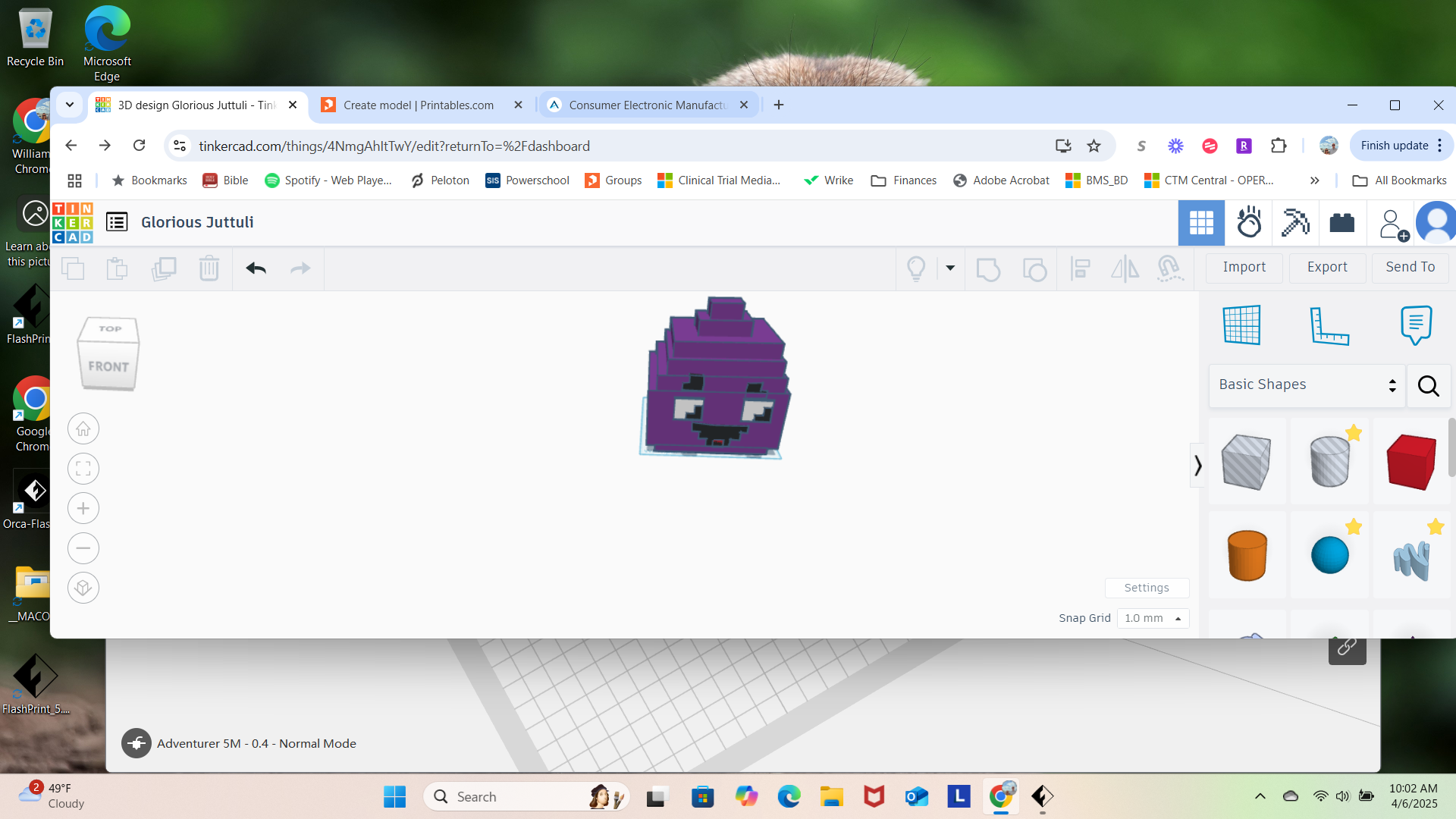Open the Tinkercad user profile avatar
1456x819 pixels.
coord(1436,223)
